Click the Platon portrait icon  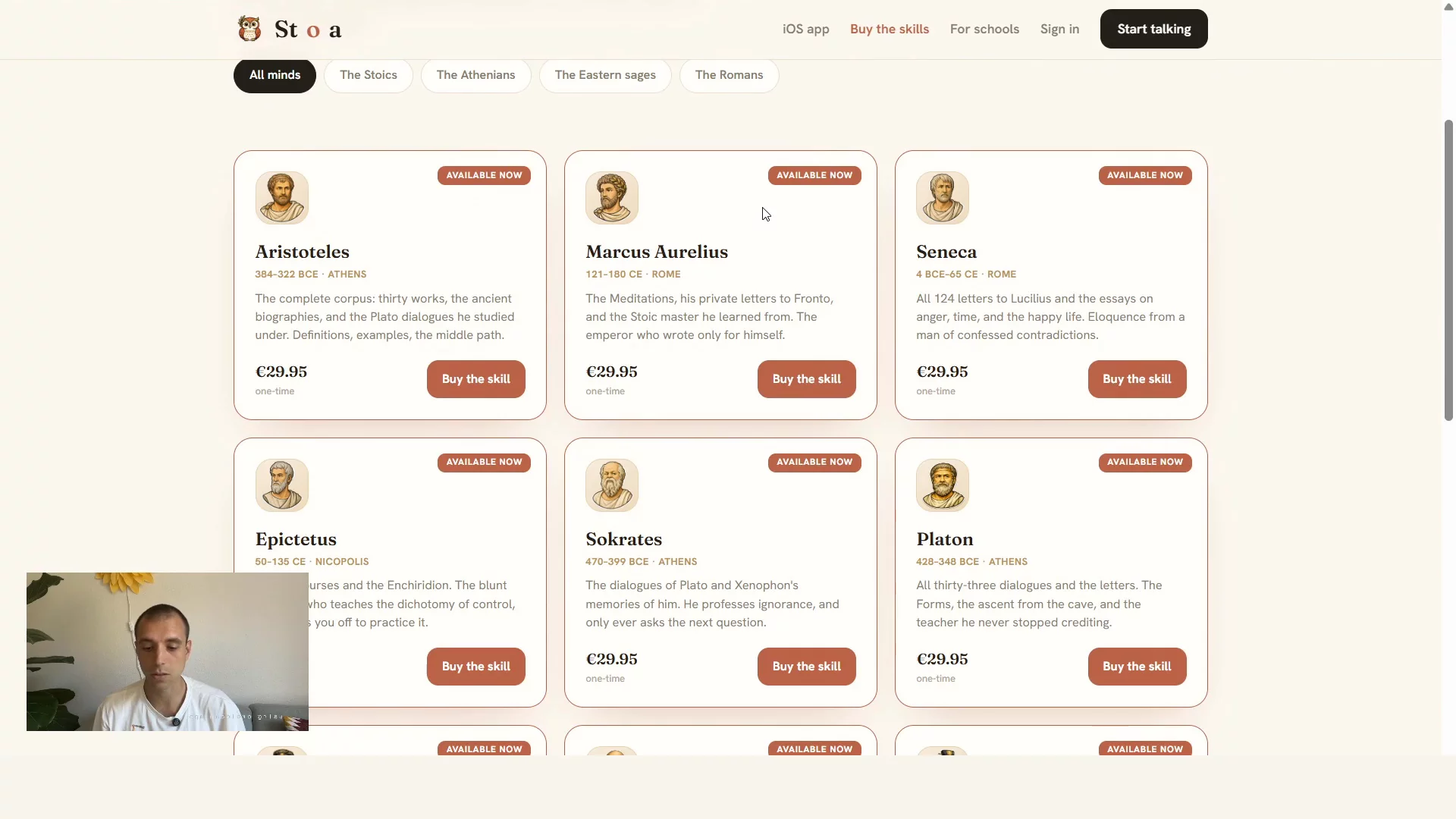pos(943,485)
